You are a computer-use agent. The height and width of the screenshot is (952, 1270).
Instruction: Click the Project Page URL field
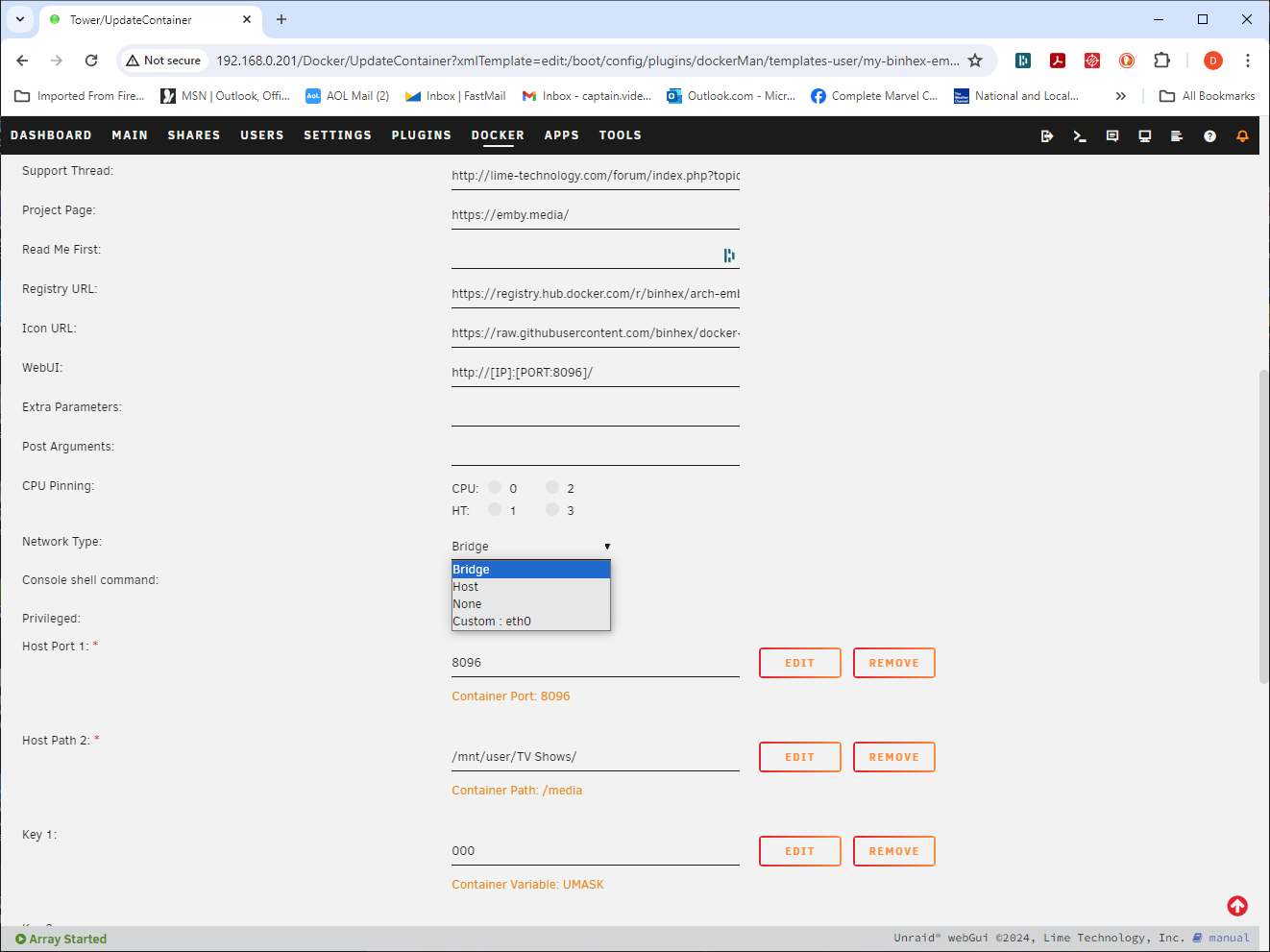pos(596,215)
